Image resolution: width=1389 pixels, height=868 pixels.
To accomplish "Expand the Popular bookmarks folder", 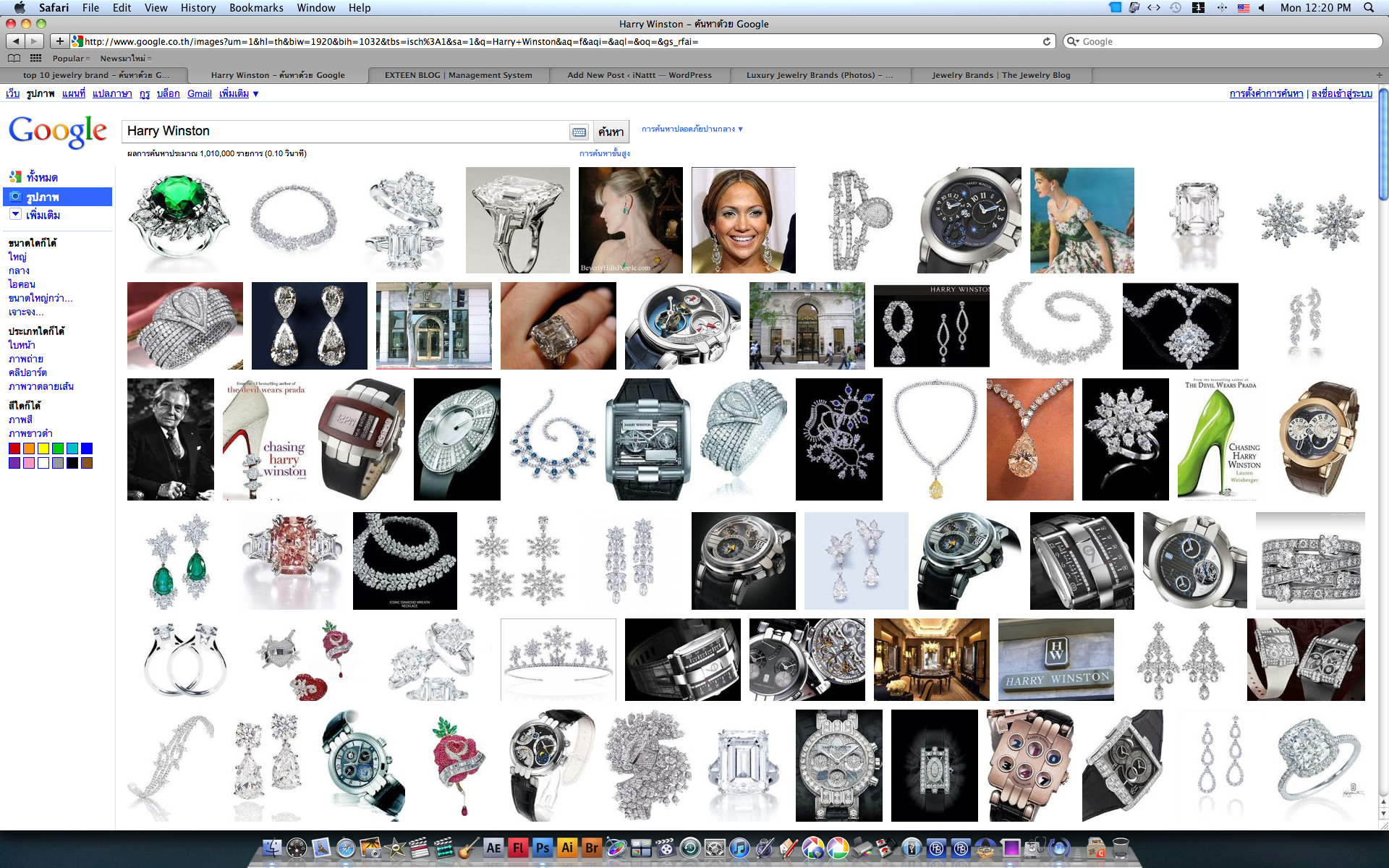I will point(71,59).
